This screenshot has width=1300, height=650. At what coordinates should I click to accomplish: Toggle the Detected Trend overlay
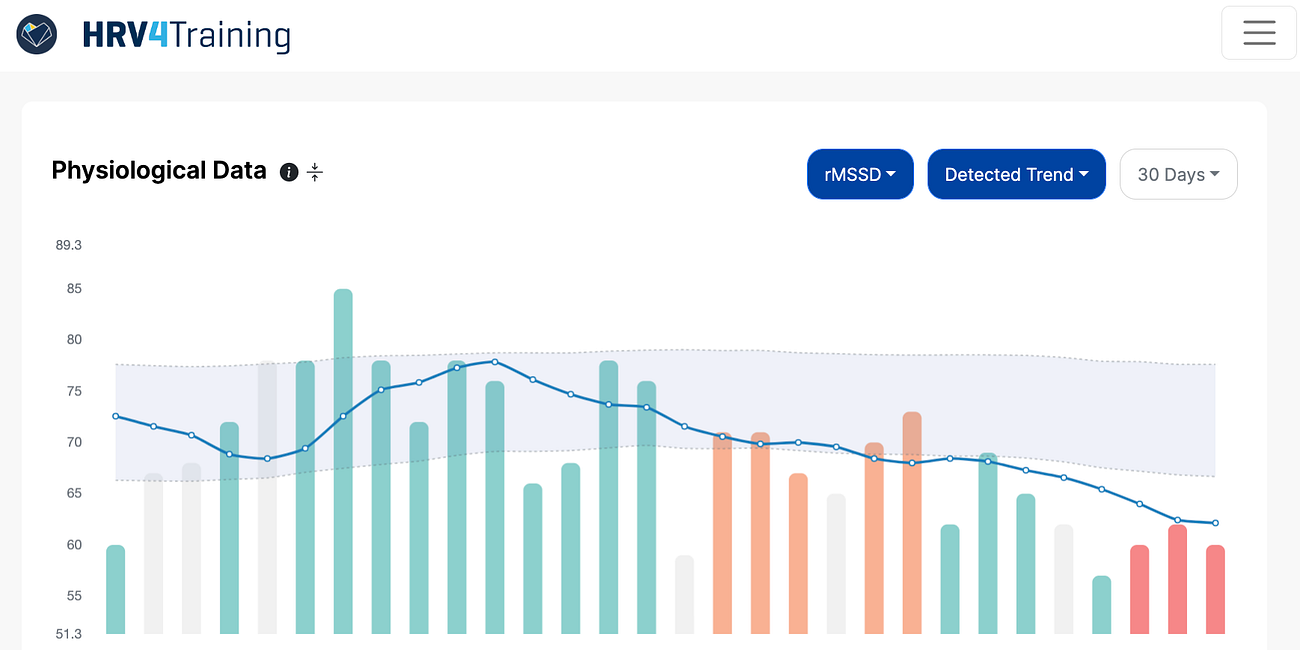[x=1016, y=174]
